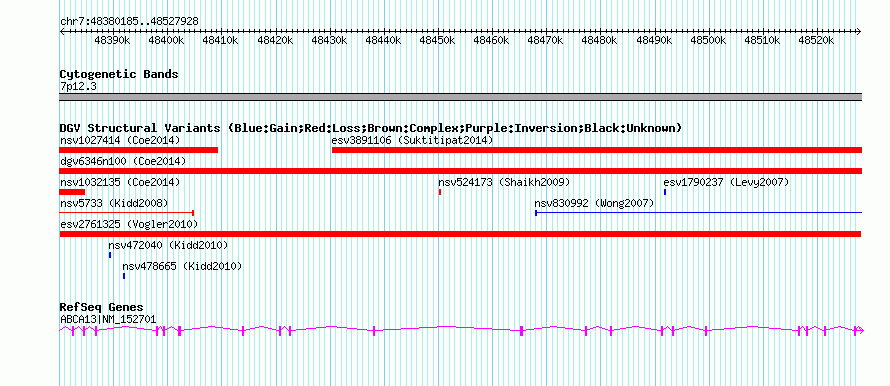Click the gray 7p12.3 cytoband bar

(460, 97)
